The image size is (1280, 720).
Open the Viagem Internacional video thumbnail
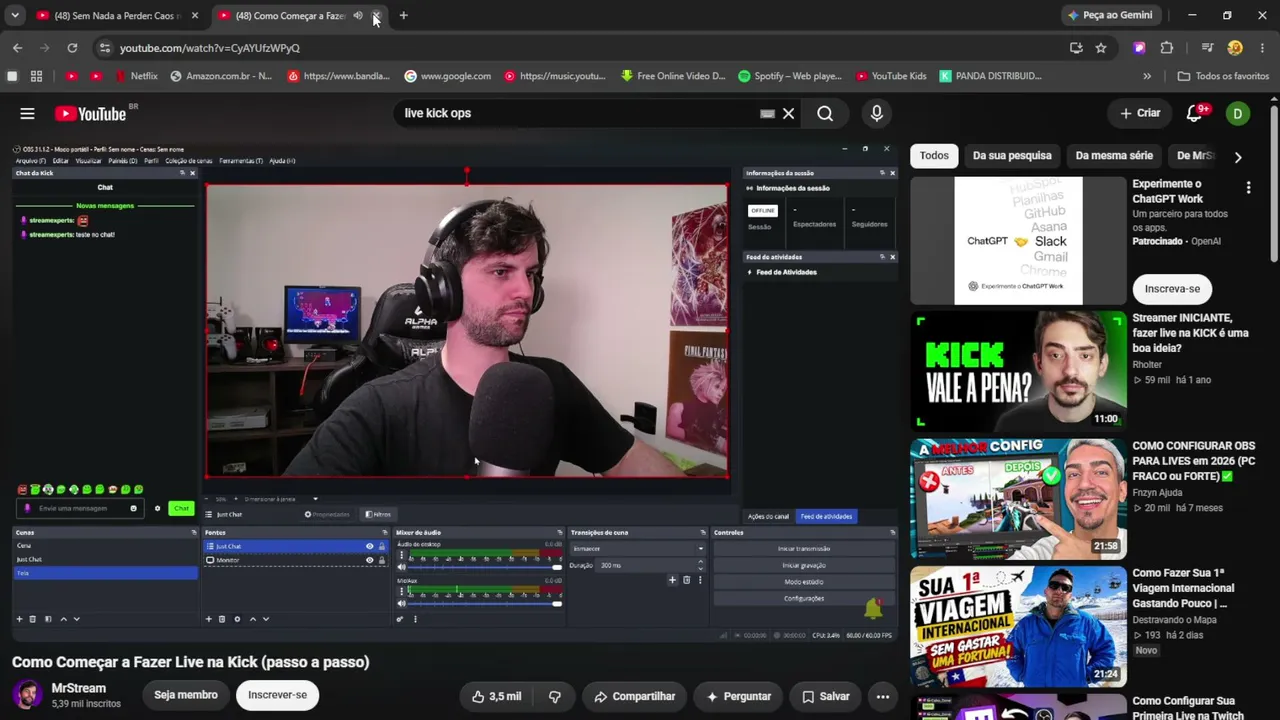[x=1018, y=627]
